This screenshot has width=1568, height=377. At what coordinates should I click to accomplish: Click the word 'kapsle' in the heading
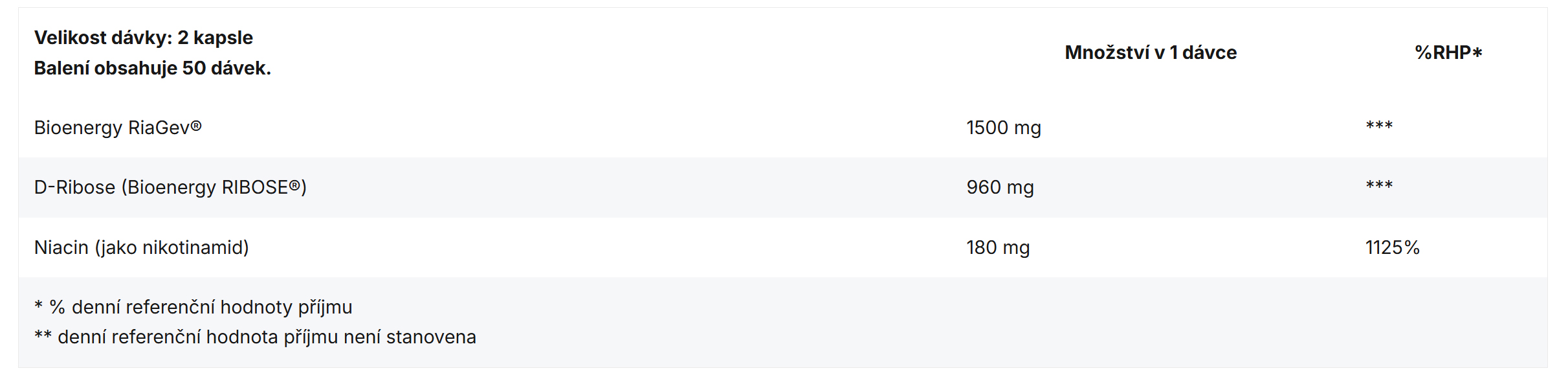[223, 38]
